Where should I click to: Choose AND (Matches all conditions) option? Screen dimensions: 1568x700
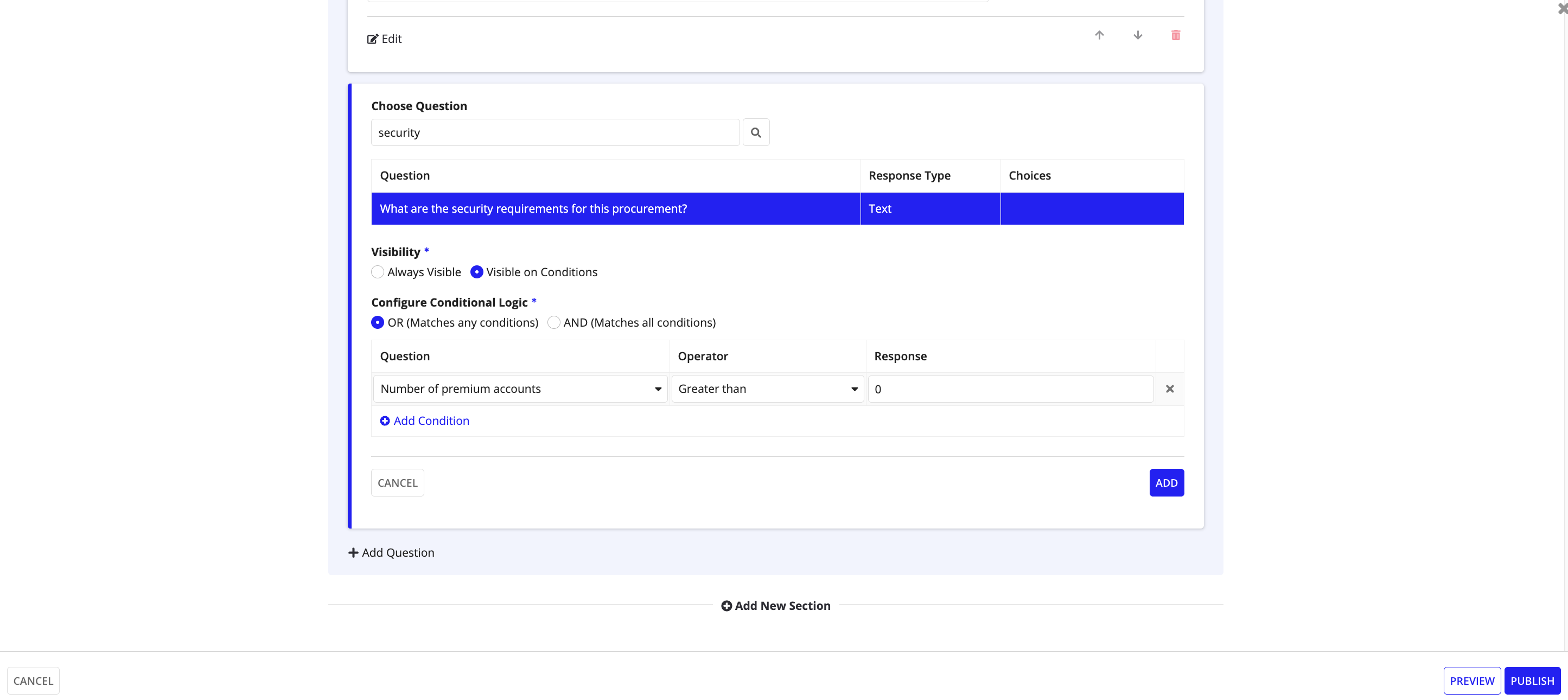[x=553, y=323]
